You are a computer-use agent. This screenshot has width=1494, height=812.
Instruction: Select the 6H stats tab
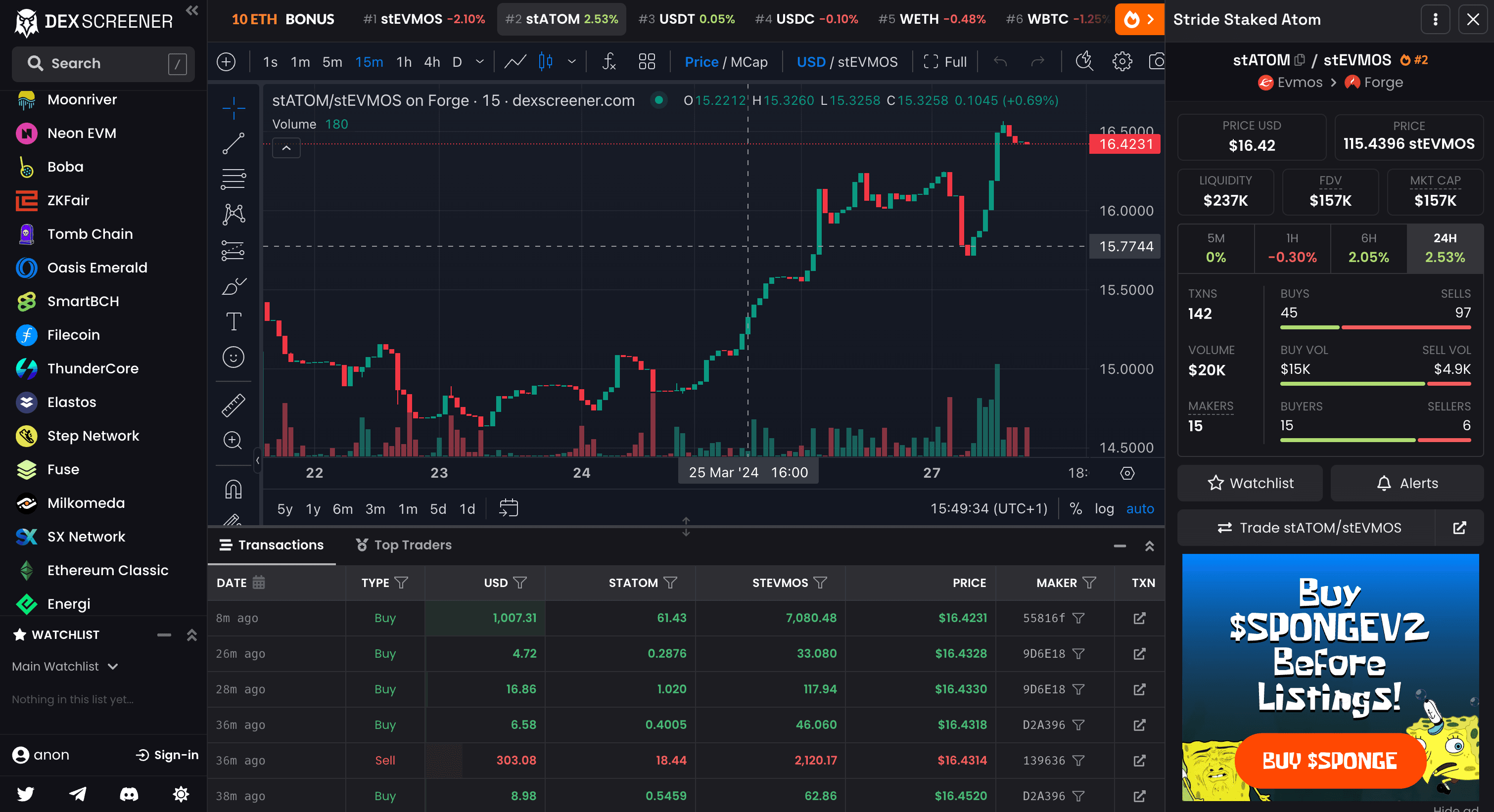tap(1368, 248)
